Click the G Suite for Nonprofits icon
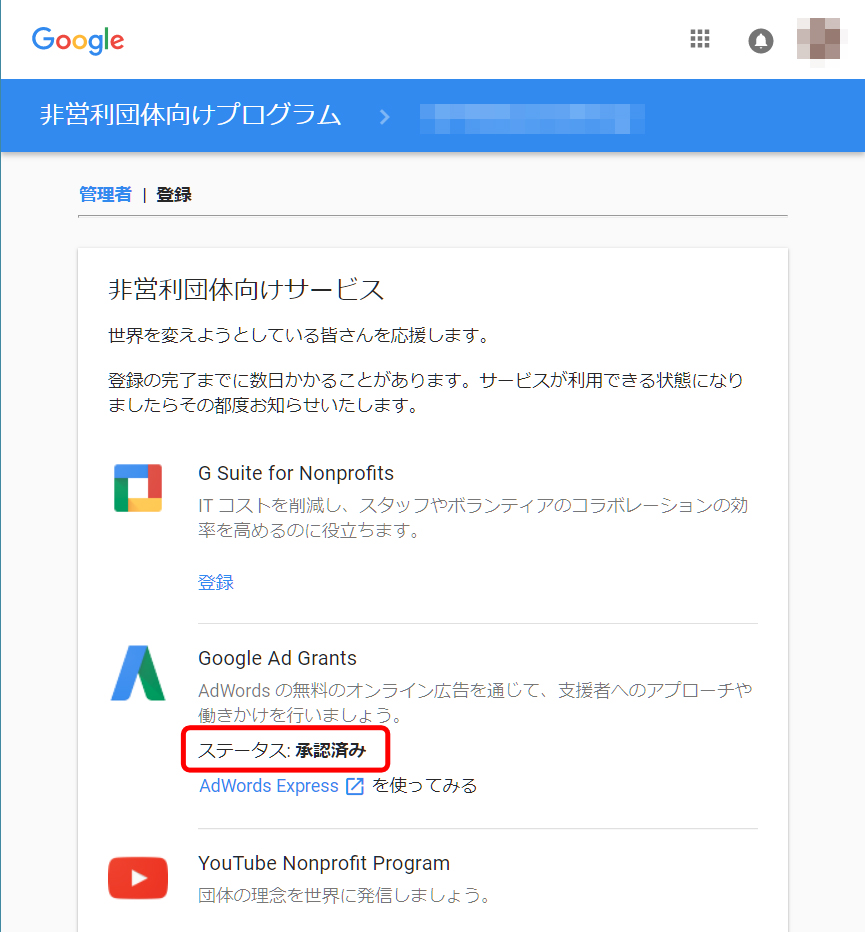The image size is (865, 932). point(138,488)
